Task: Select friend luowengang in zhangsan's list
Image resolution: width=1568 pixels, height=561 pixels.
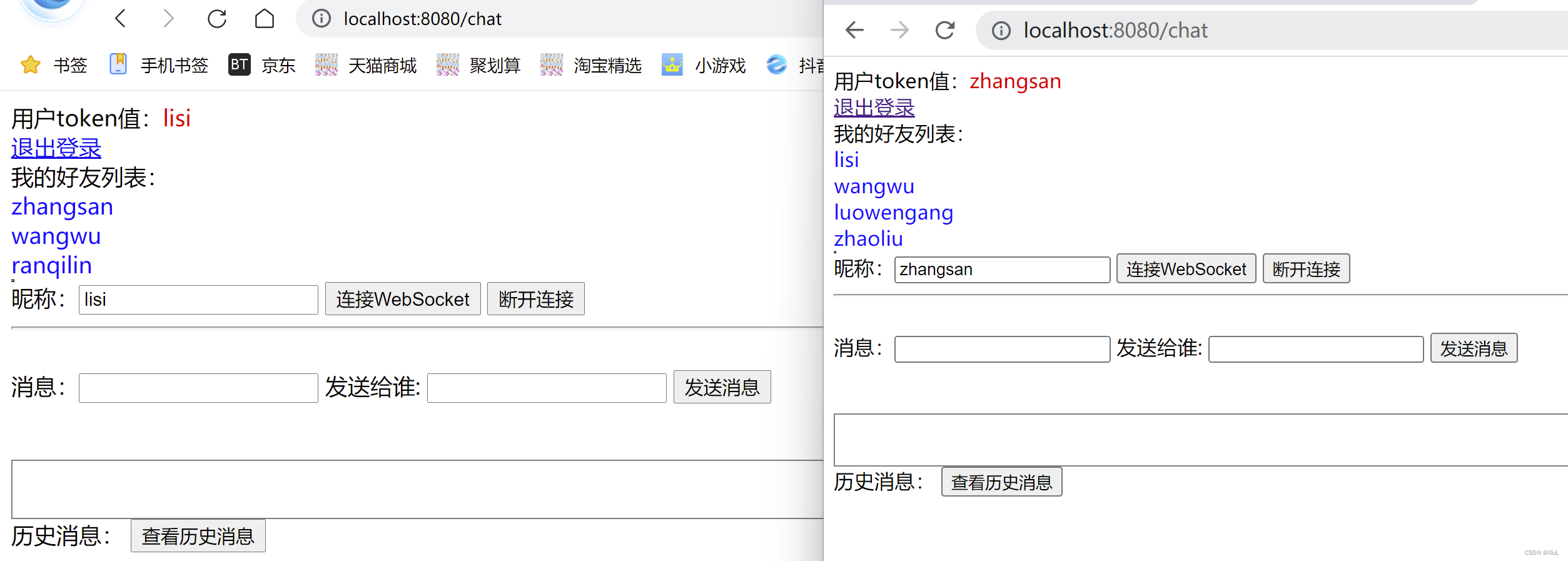Action: 894,213
